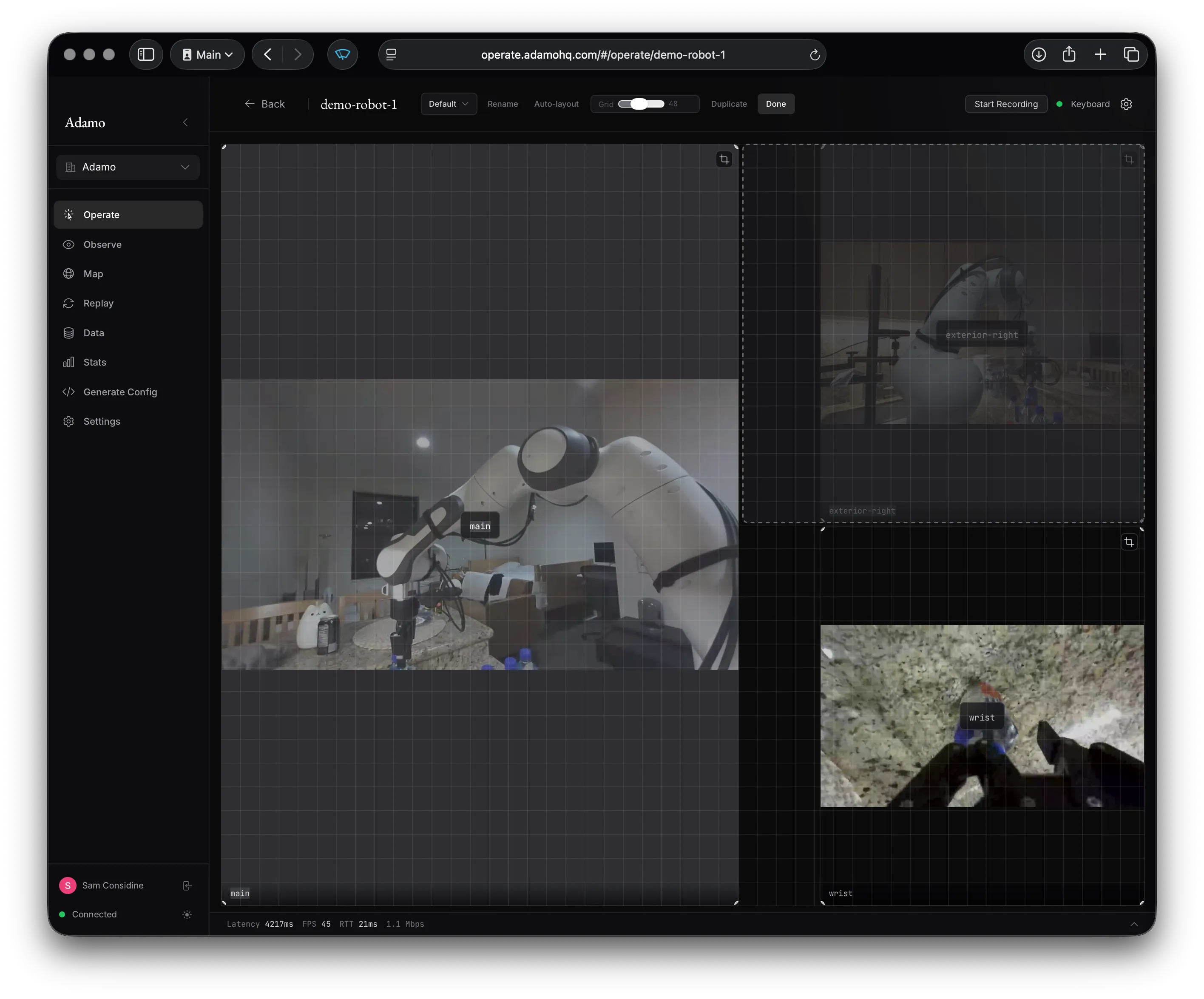Select the exterior-right feed center label
The image size is (1204, 999).
point(982,335)
